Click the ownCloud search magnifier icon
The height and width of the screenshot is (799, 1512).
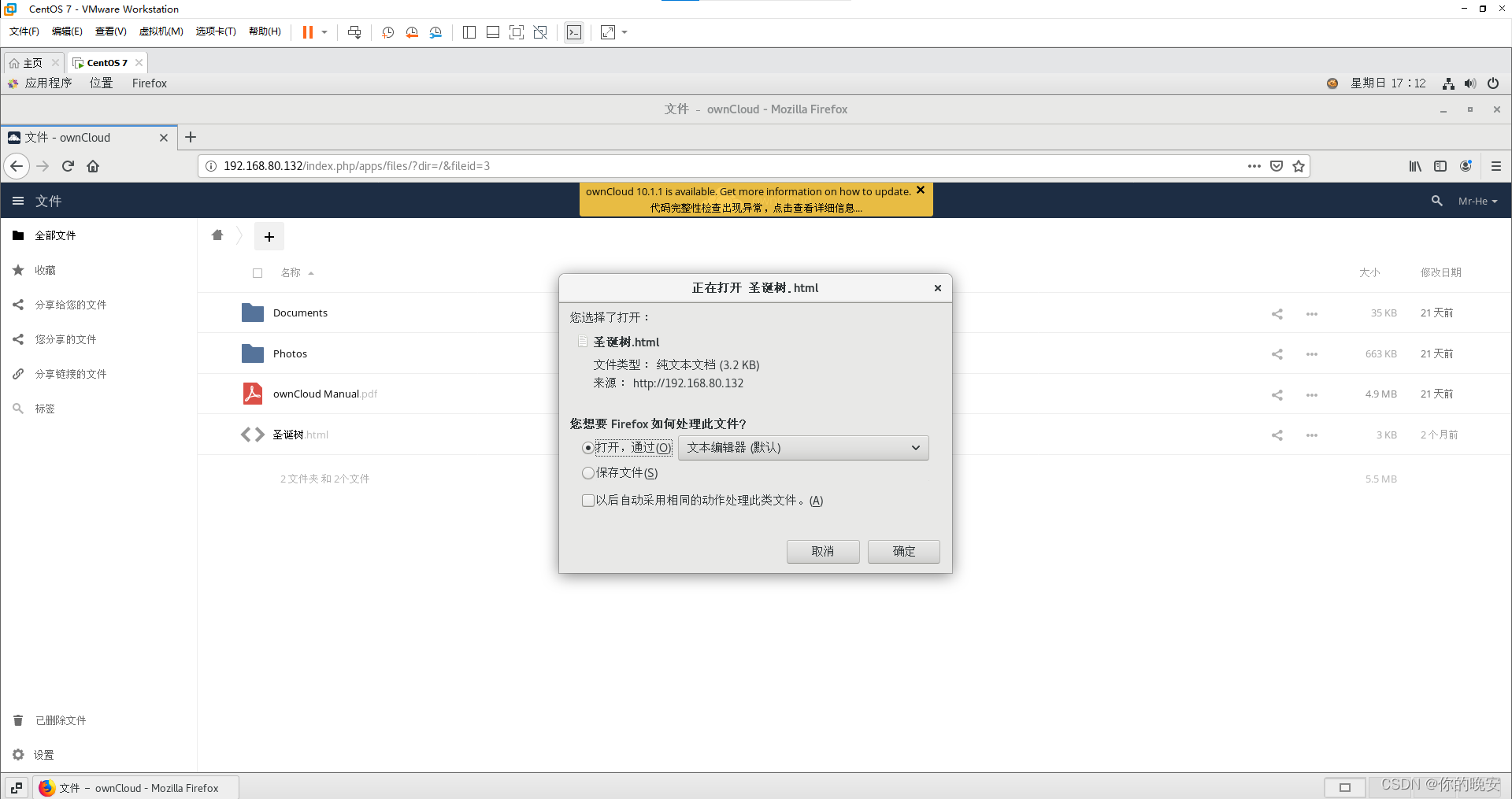pos(1437,202)
